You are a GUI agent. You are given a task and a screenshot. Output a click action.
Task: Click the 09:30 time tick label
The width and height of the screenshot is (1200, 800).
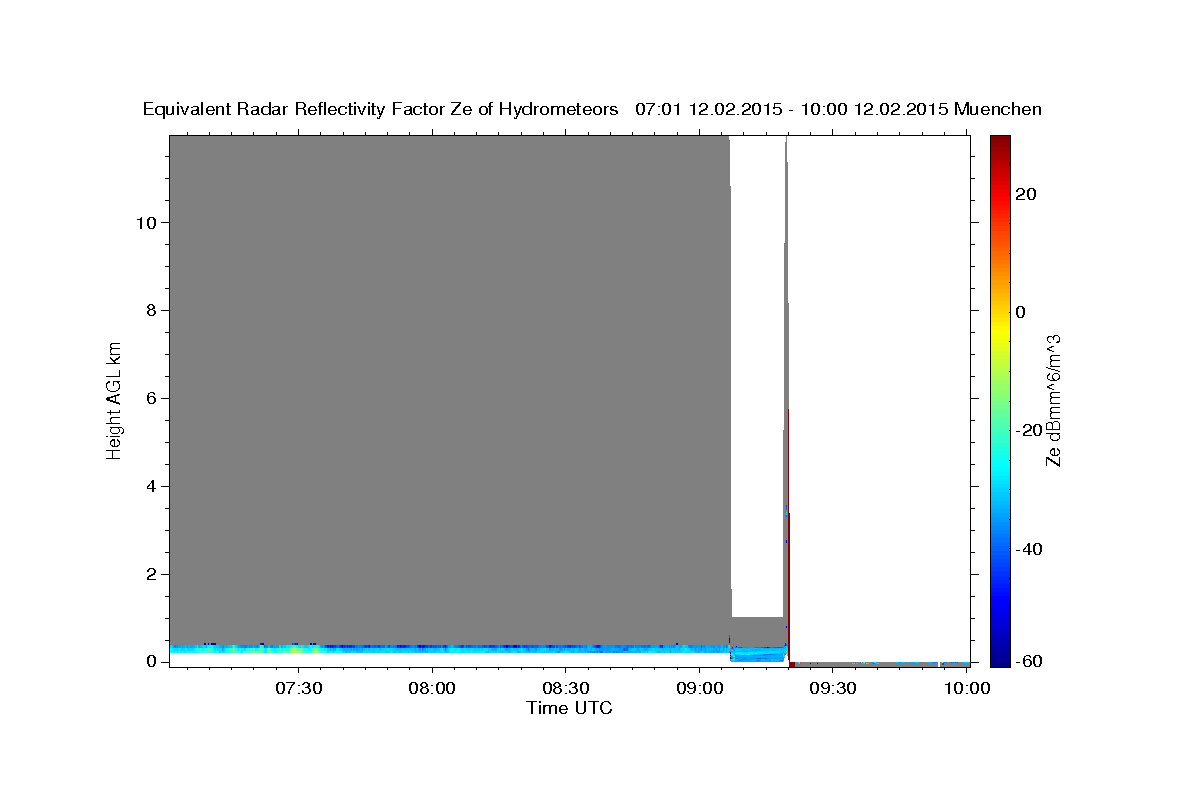coord(834,688)
